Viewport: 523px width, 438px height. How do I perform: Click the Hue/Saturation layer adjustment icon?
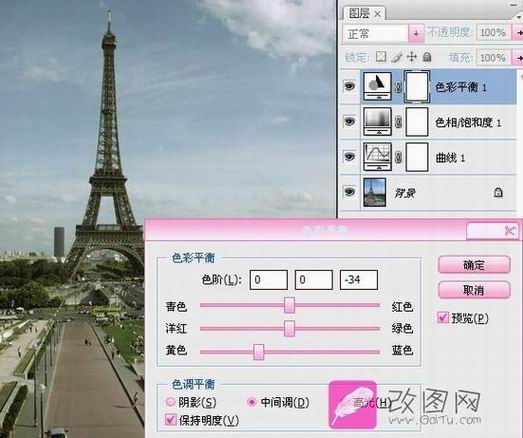(x=377, y=121)
